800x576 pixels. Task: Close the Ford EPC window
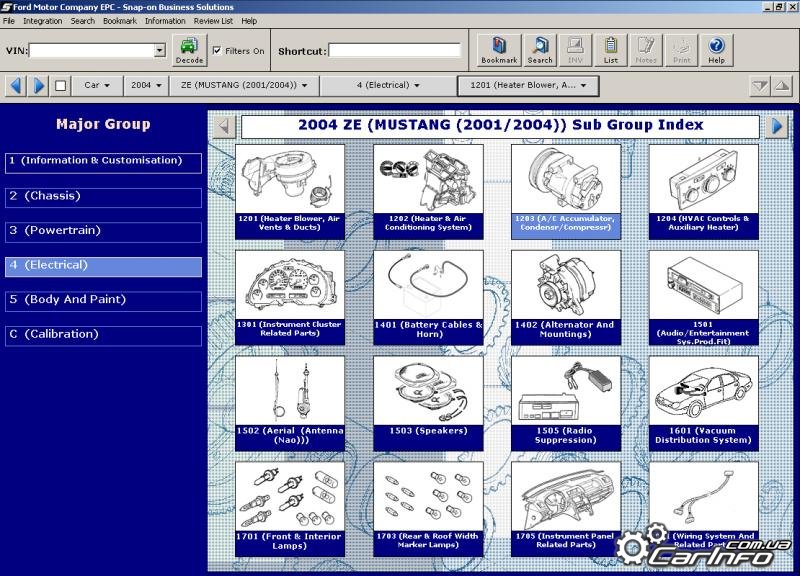[791, 7]
